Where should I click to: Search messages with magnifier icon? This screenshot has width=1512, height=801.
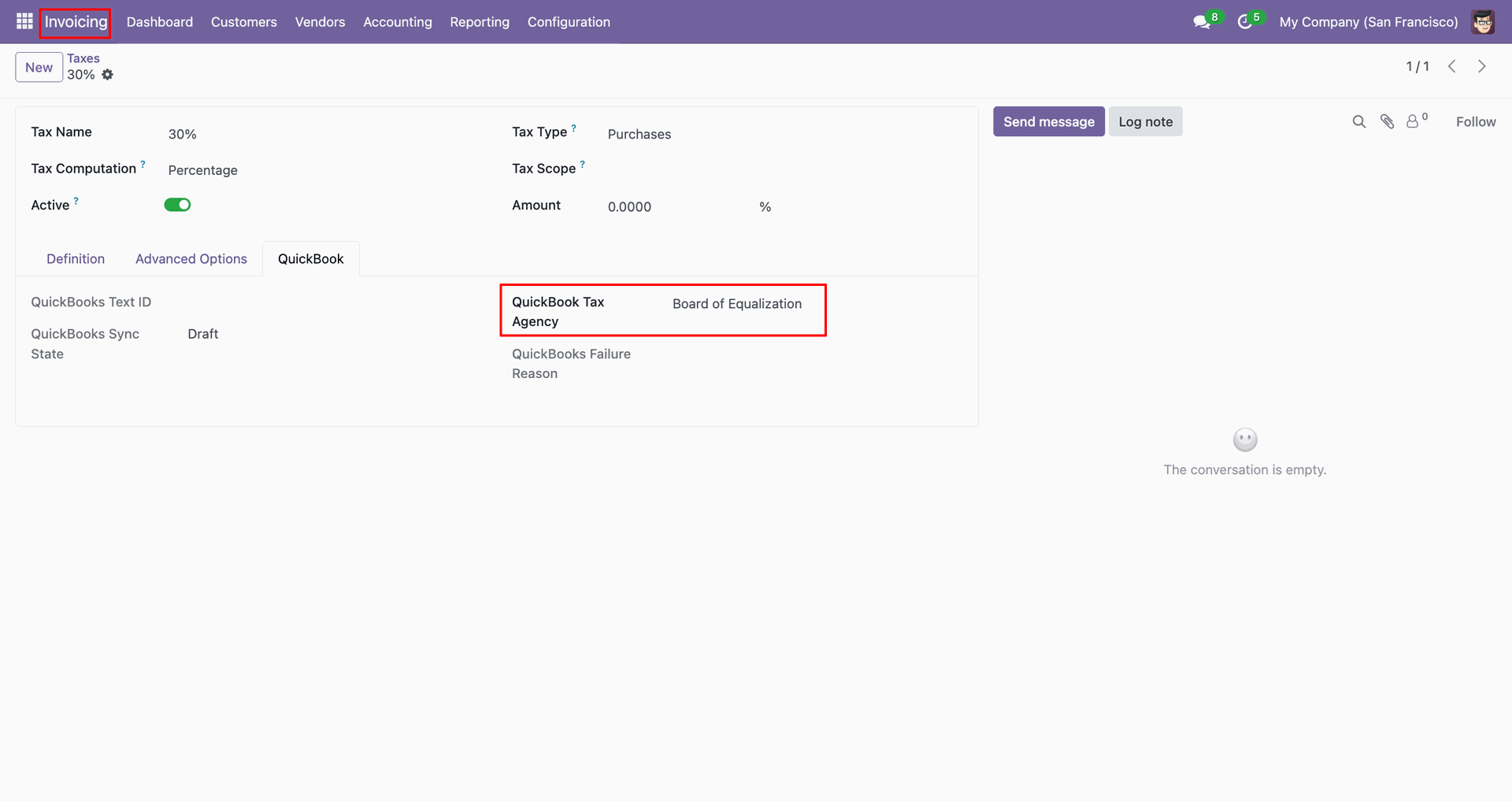(1358, 121)
